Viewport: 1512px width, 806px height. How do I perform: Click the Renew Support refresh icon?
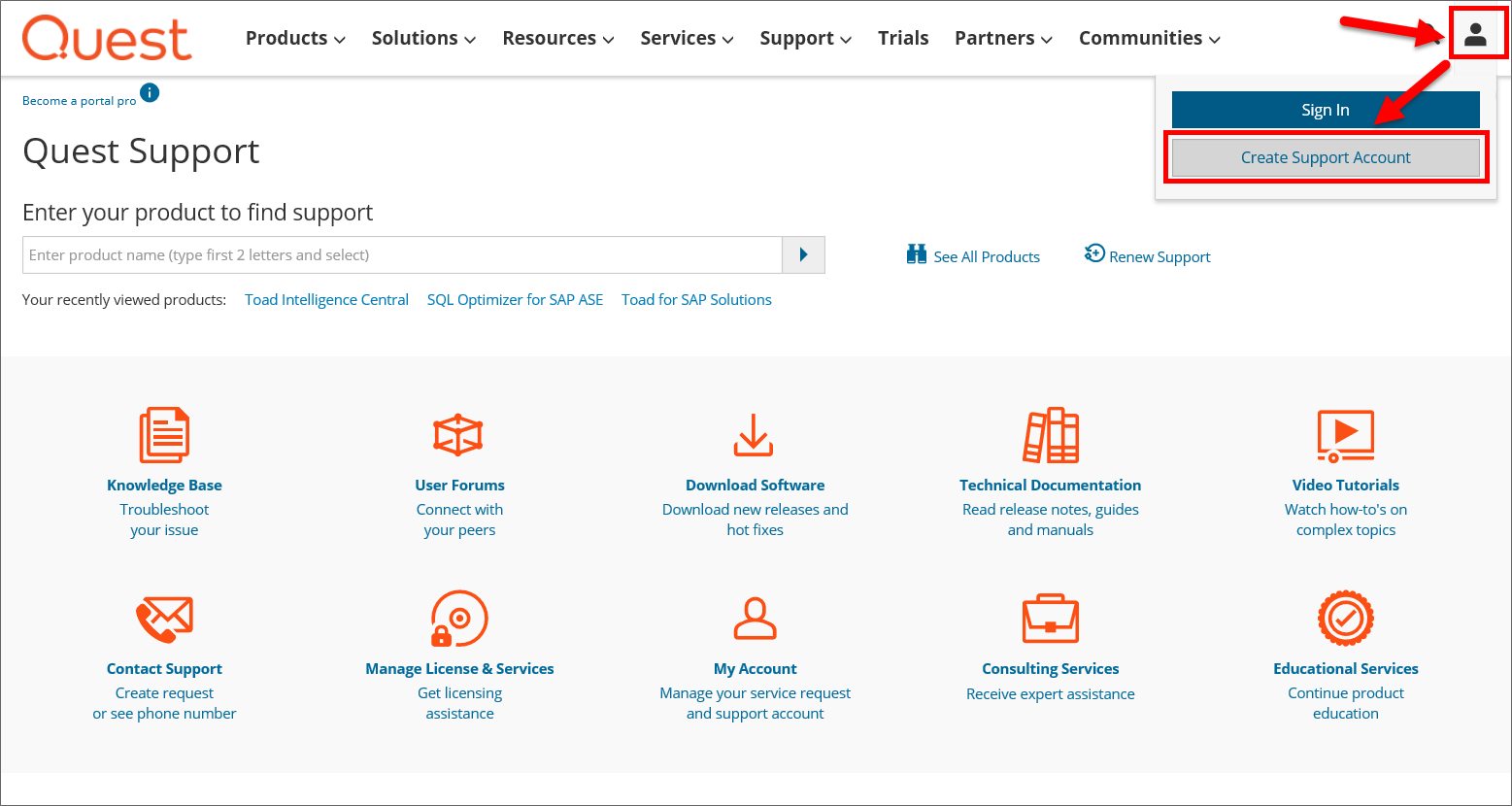tap(1094, 253)
